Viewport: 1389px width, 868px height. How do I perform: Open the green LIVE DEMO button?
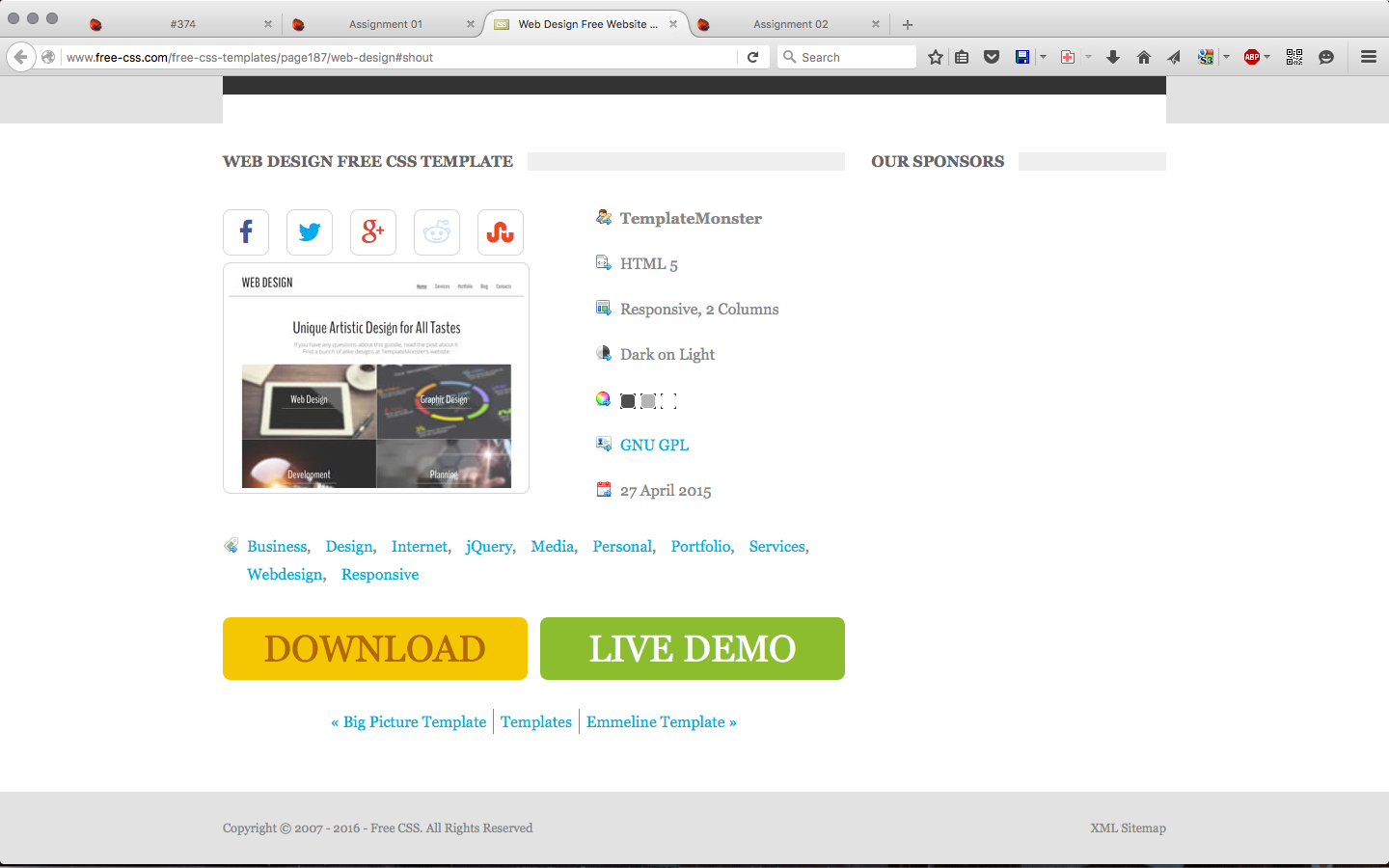point(693,648)
